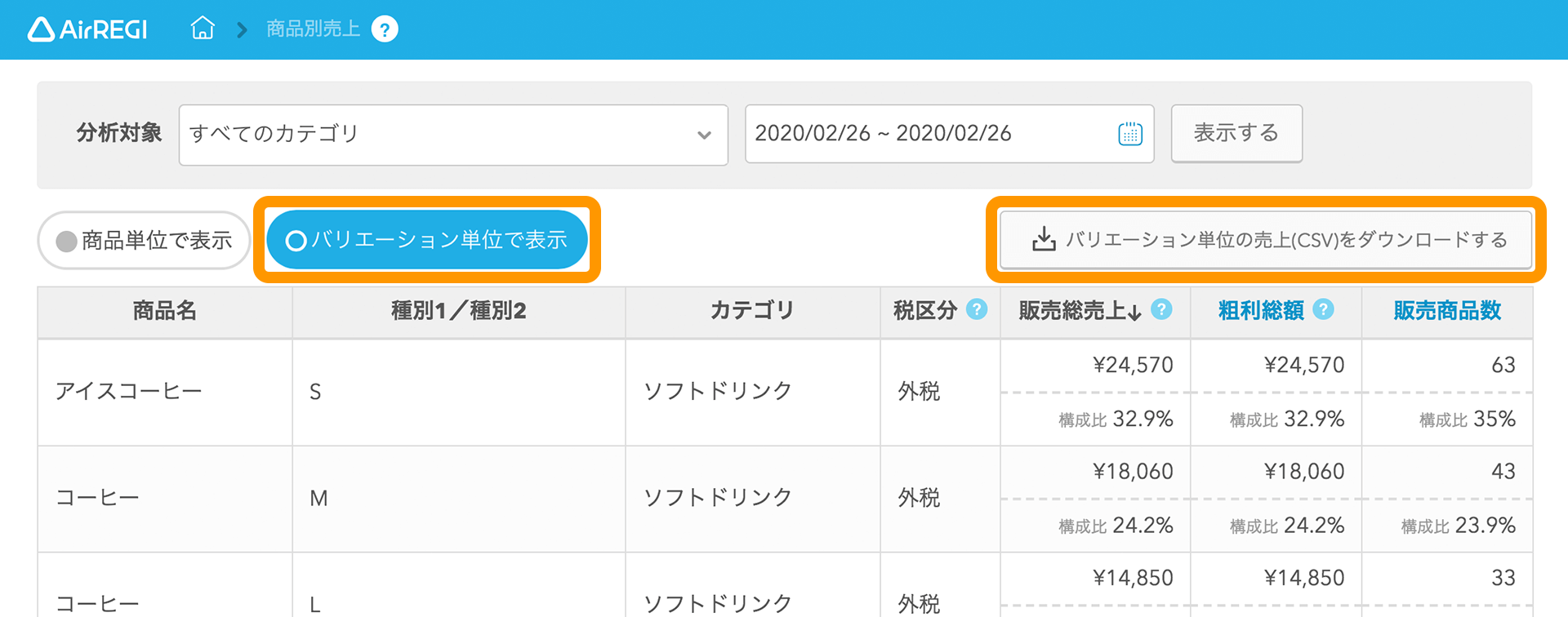Open help icon beside 商品別売上 title
Screen dimensions: 1568x617
[385, 29]
